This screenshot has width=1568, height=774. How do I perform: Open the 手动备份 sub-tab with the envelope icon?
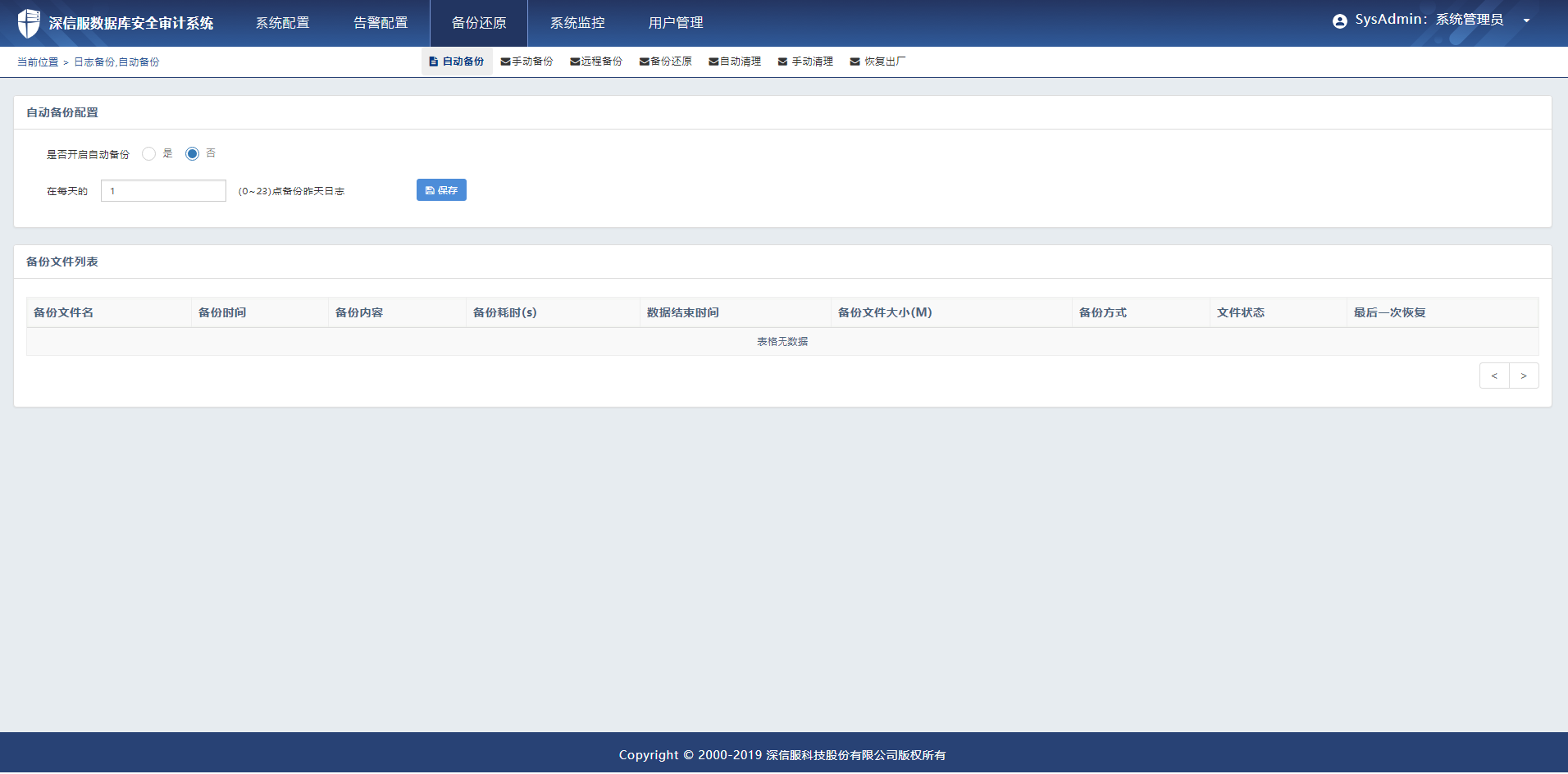526,61
